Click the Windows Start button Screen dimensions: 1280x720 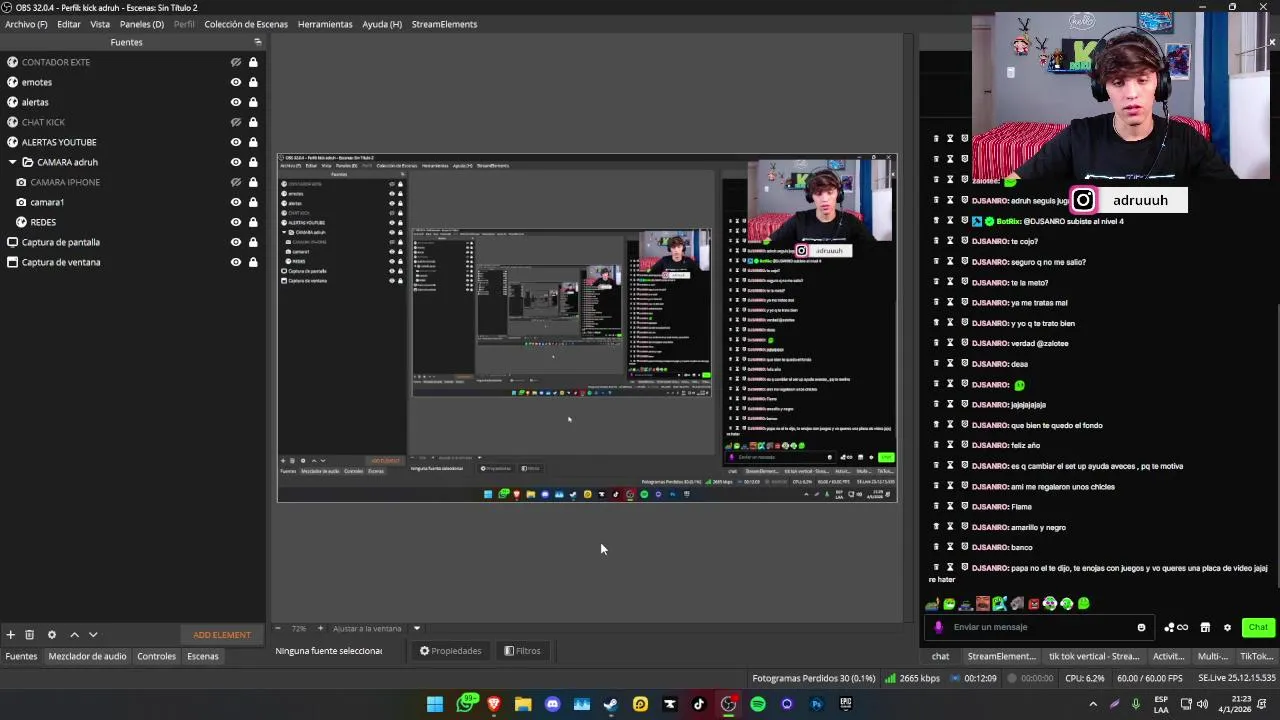click(x=435, y=704)
